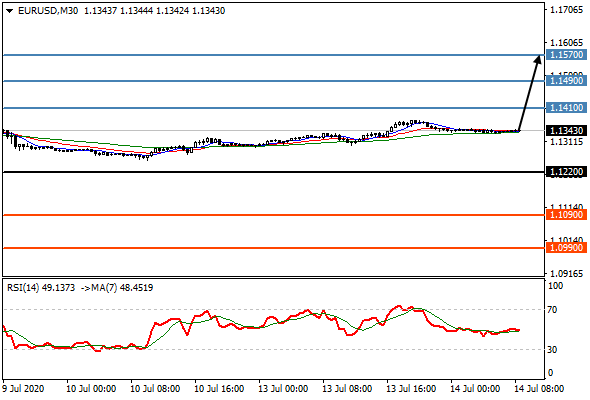Select the black 1.12200 level price label
Screen dimensions: 590x400
[x=566, y=172]
